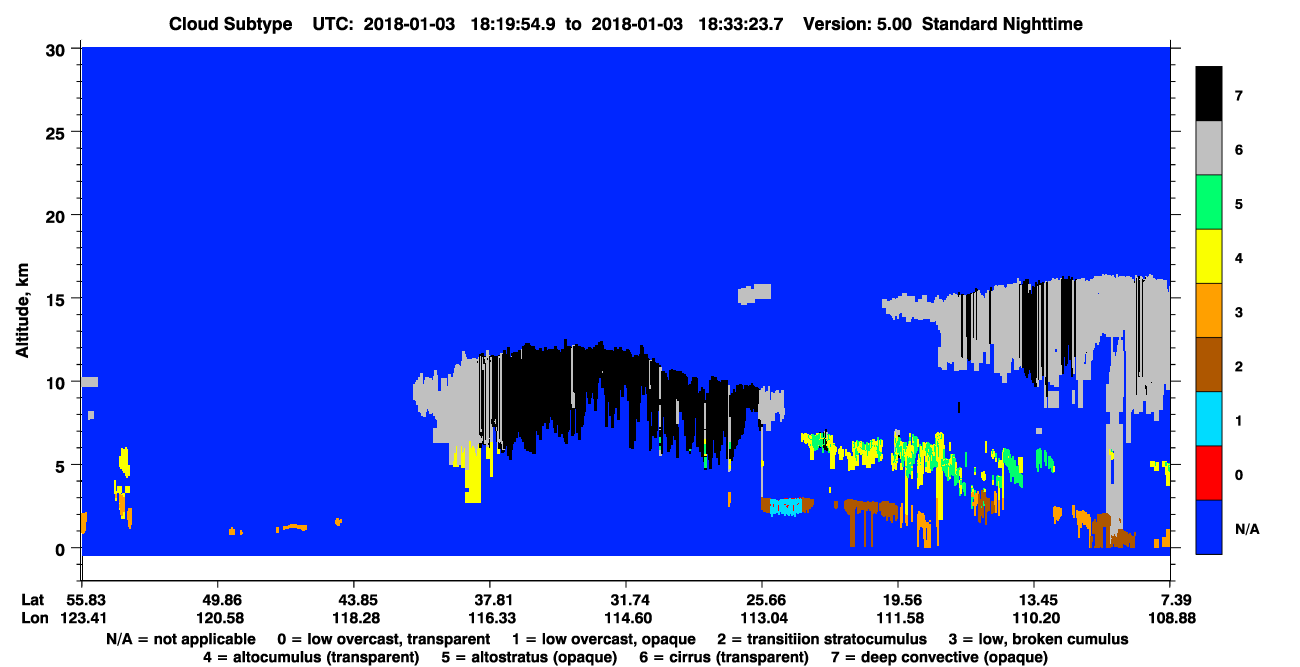Screen dimensions: 1300x667
Task: Click '2 = transitiion stratocumulus' legend text
Action: 822,639
